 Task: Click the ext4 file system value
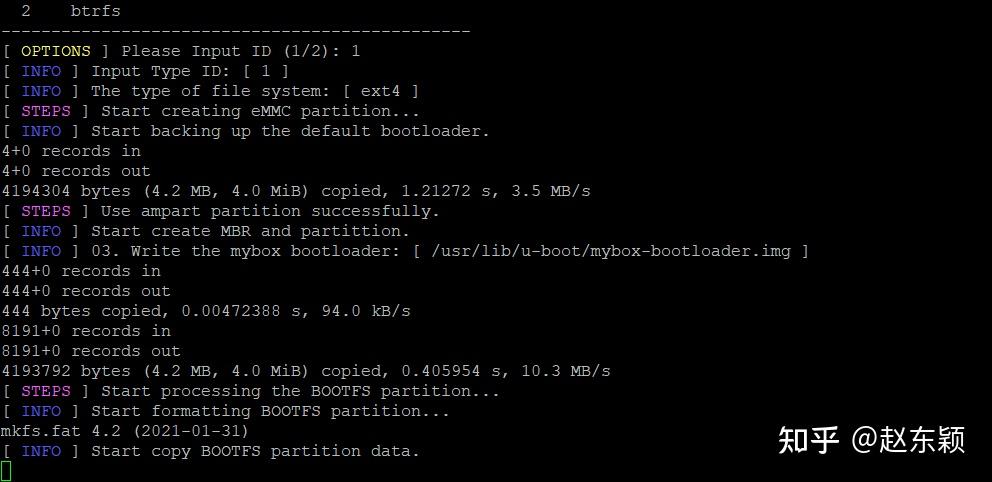pyautogui.click(x=380, y=92)
